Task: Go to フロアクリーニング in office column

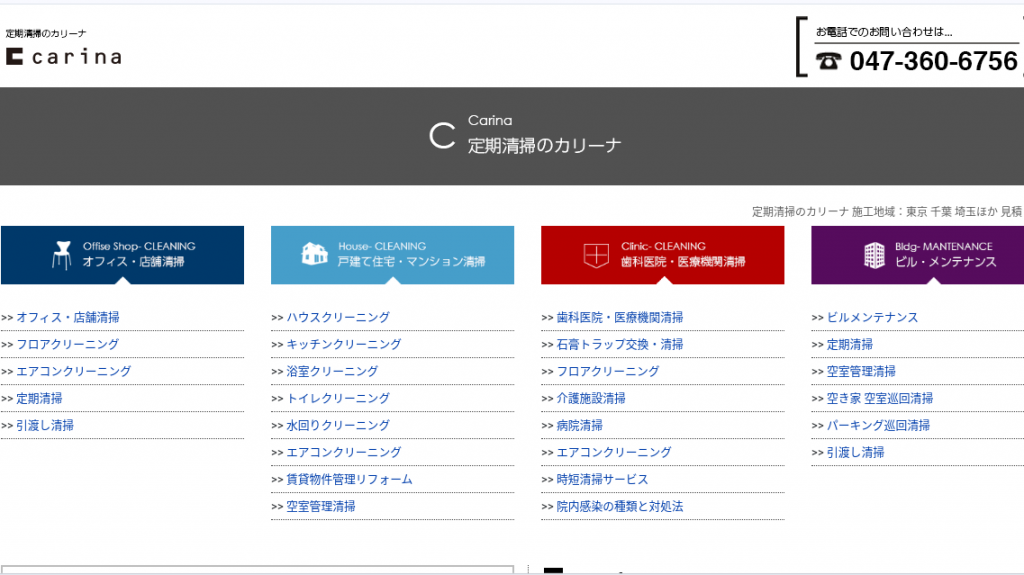Action: (68, 344)
